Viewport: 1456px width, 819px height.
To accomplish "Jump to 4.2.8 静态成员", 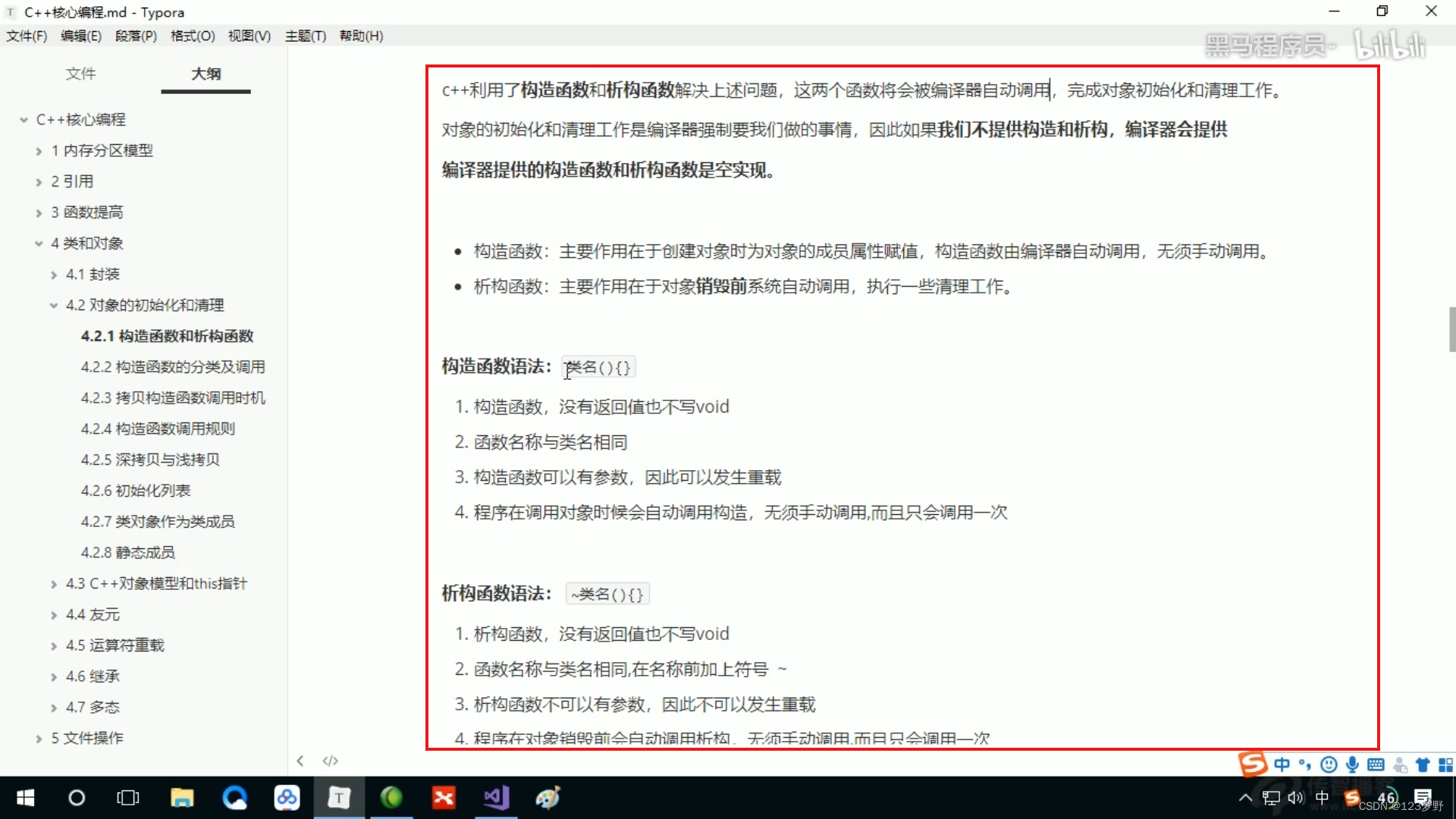I will [x=128, y=553].
